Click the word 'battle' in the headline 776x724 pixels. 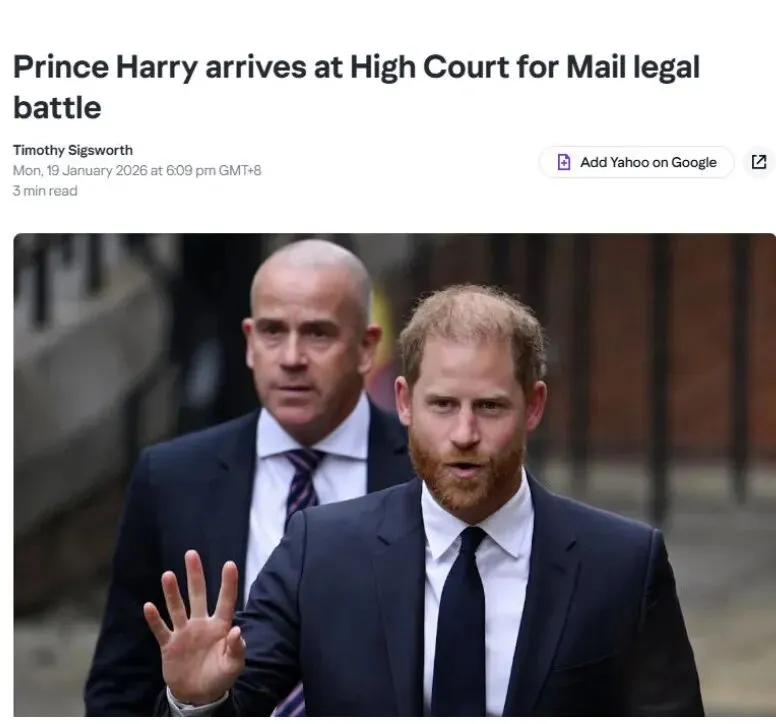coord(57,108)
